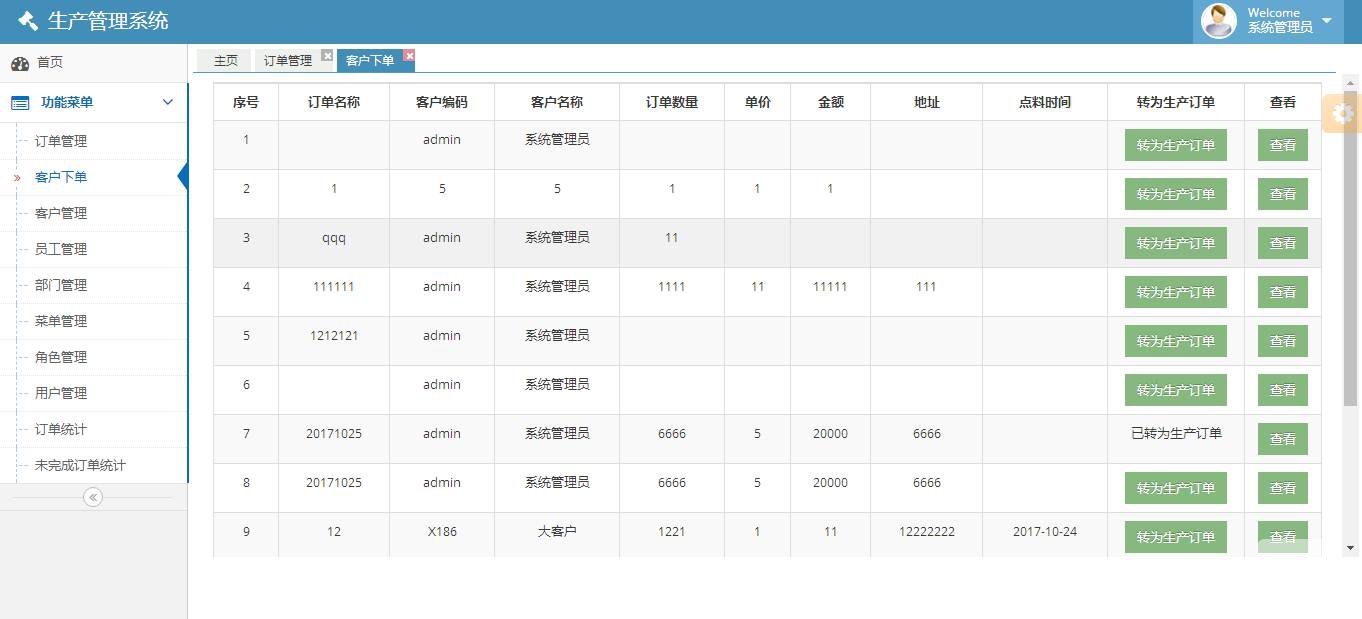
Task: Click the gavel logo icon in header
Action: pyautogui.click(x=28, y=21)
